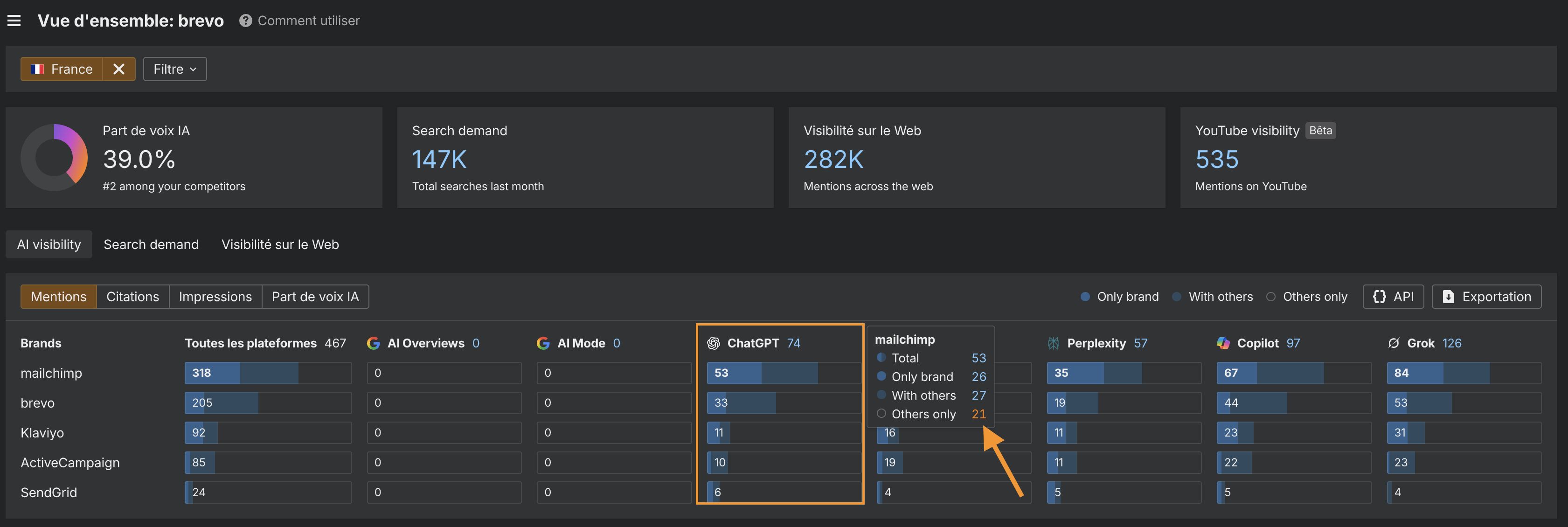This screenshot has width=1568, height=527.
Task: Click Klaviyo's 92 all-platforms bar
Action: 268,433
